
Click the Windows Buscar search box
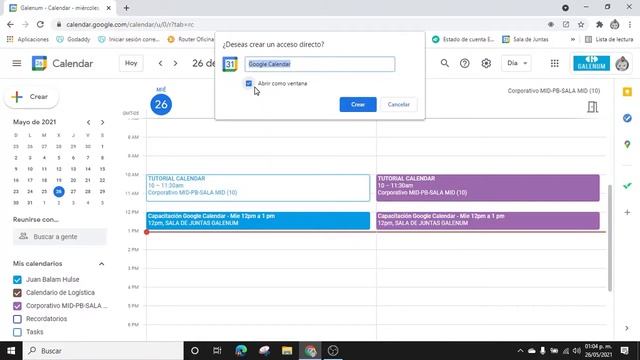pyautogui.click(x=103, y=351)
